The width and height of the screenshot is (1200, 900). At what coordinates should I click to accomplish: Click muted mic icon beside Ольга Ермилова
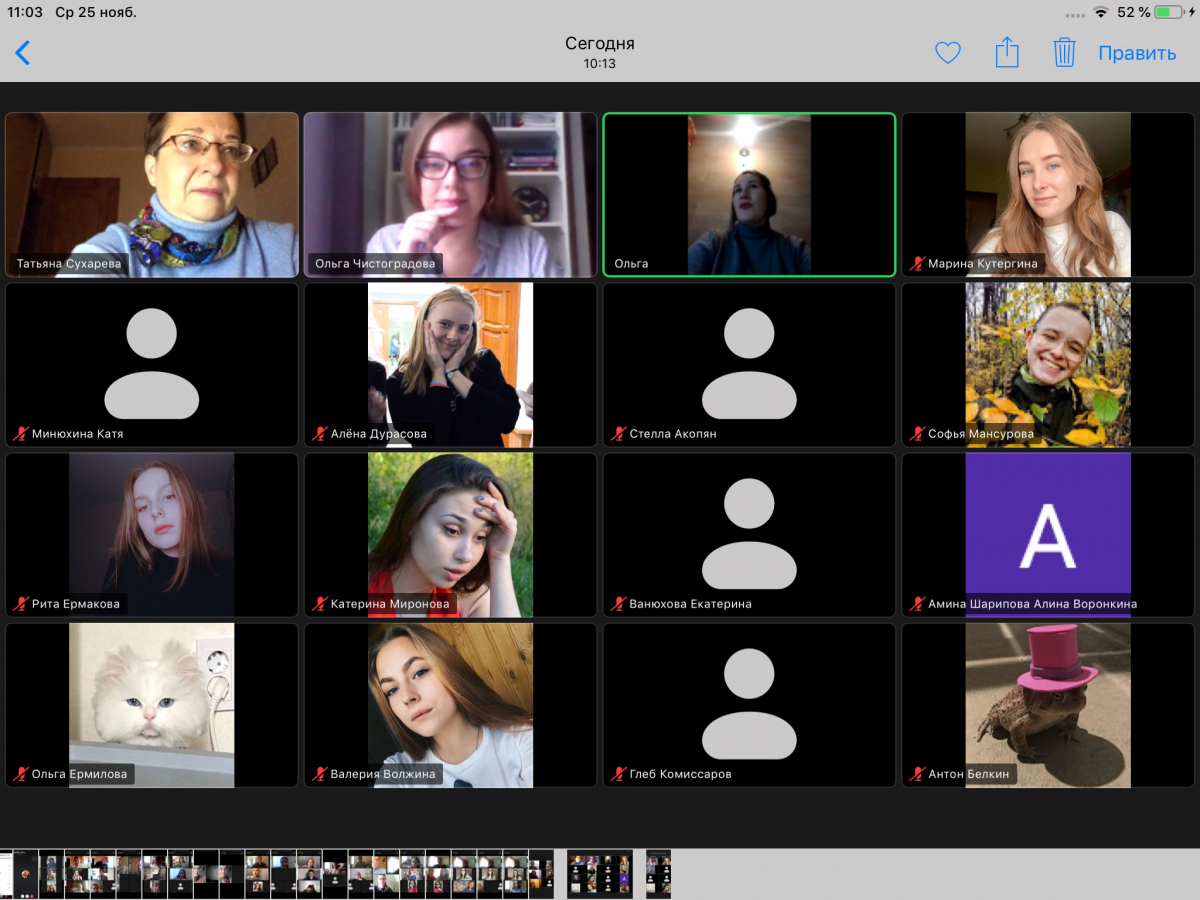pyautogui.click(x=21, y=774)
